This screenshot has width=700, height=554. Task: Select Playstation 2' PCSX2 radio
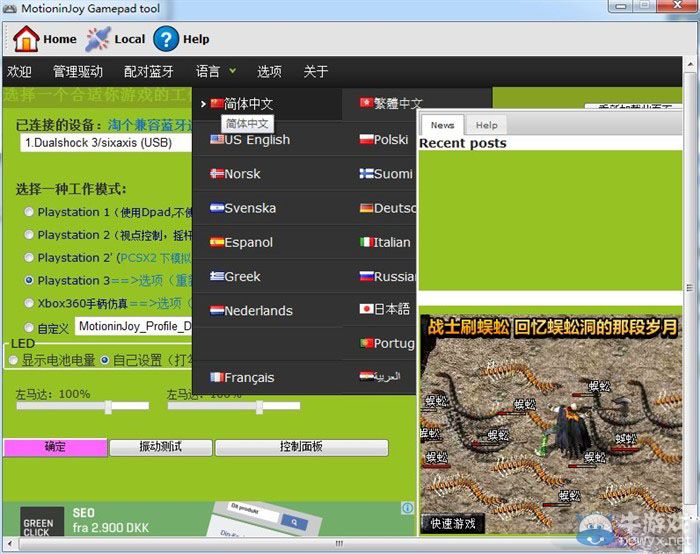point(29,258)
